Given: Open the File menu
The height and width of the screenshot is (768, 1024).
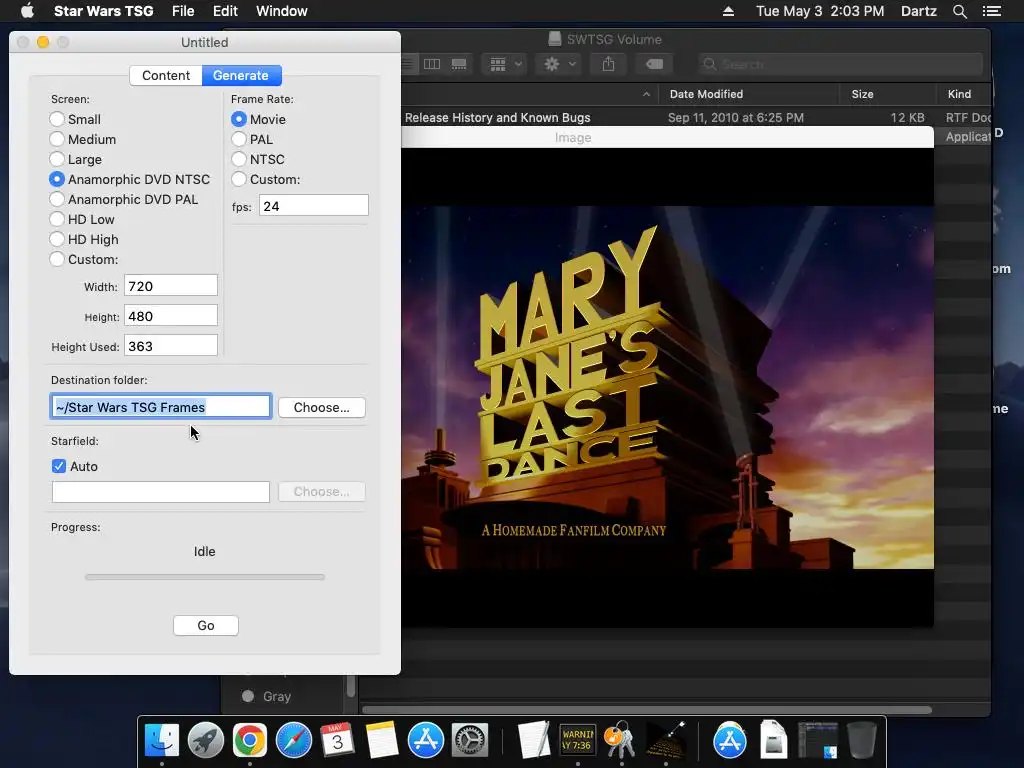Looking at the screenshot, I should point(183,11).
